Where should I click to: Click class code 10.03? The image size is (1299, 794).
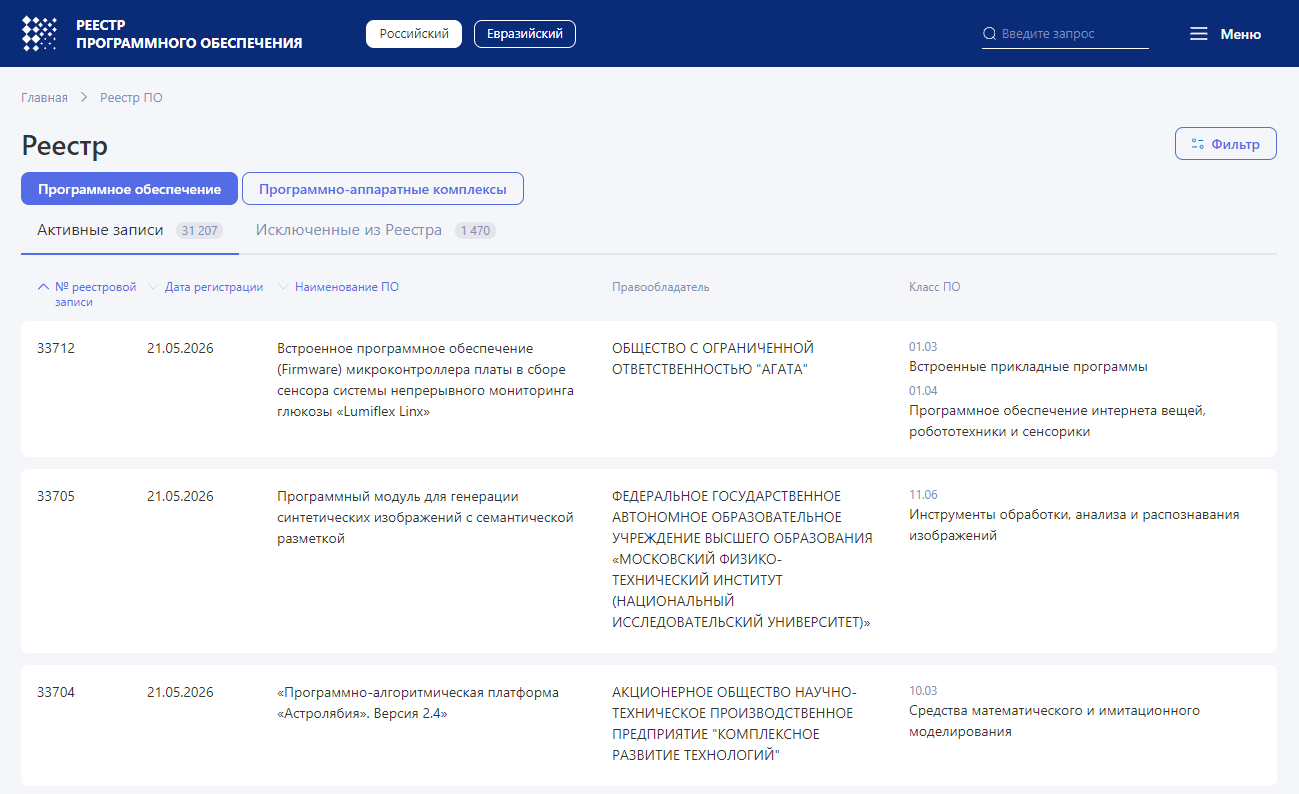pos(923,691)
